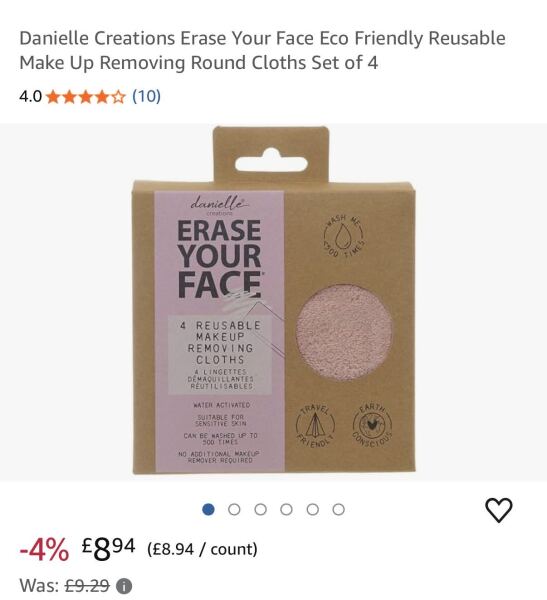Jump to the fourth carousel image dot
547x600 pixels.
click(x=286, y=510)
